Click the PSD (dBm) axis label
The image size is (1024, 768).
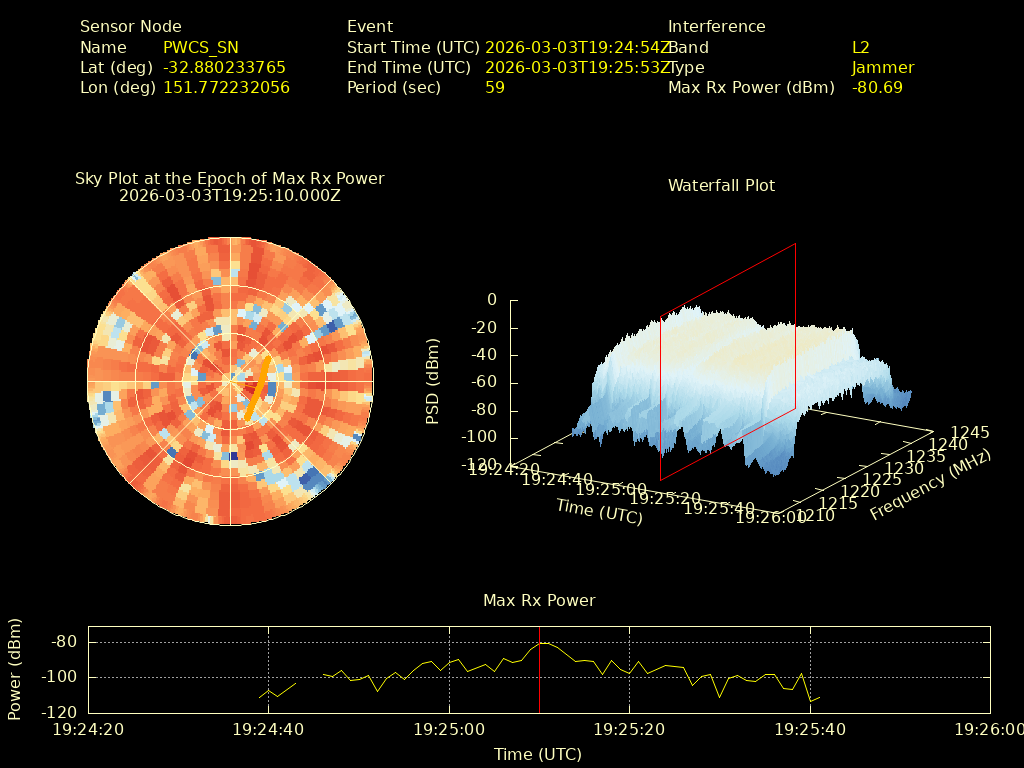click(x=433, y=380)
